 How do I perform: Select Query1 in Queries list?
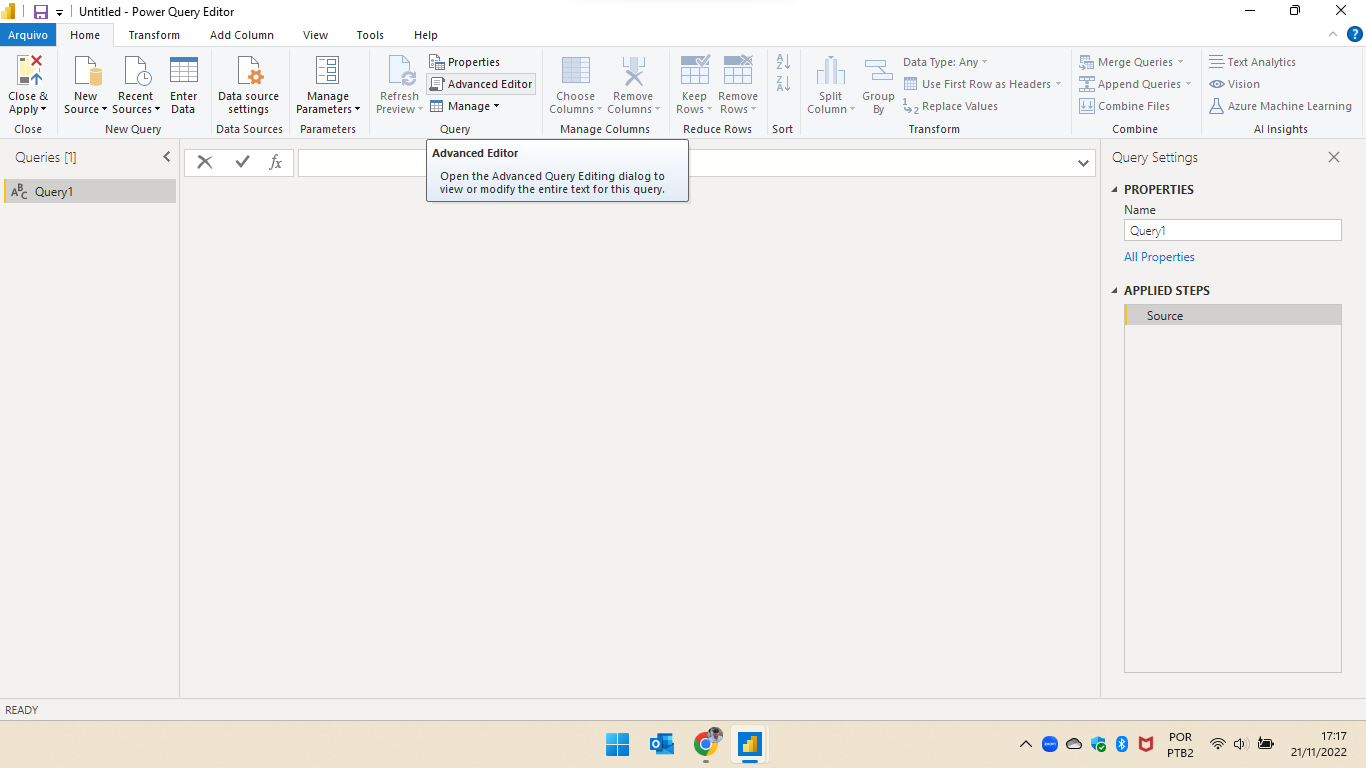[90, 192]
